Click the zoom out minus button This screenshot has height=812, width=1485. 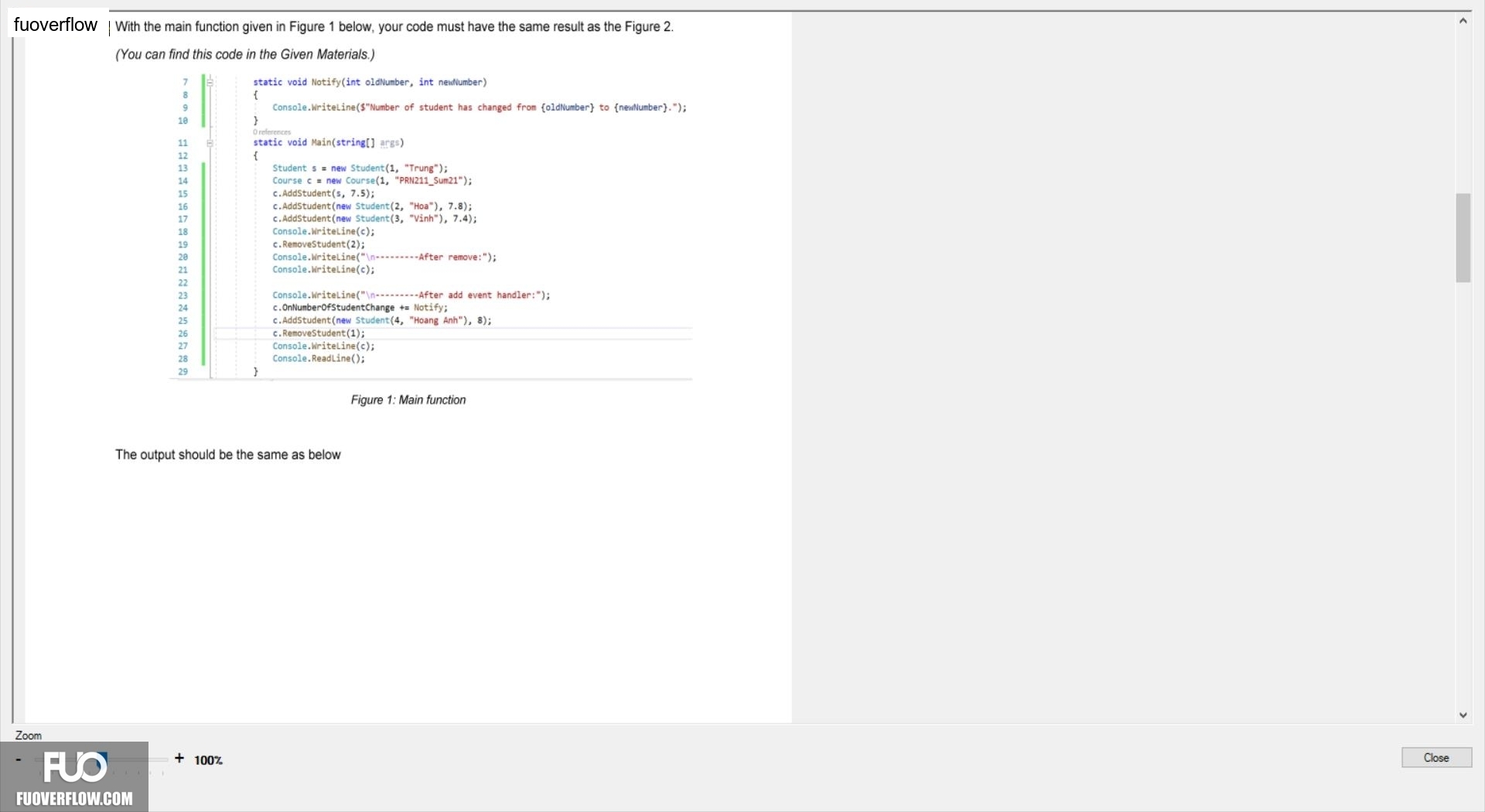point(19,759)
